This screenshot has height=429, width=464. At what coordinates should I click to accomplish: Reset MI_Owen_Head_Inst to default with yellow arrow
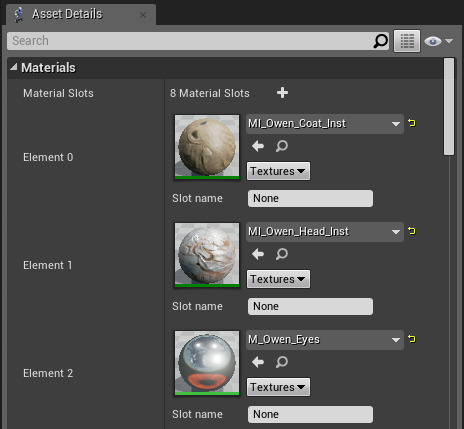tap(412, 231)
